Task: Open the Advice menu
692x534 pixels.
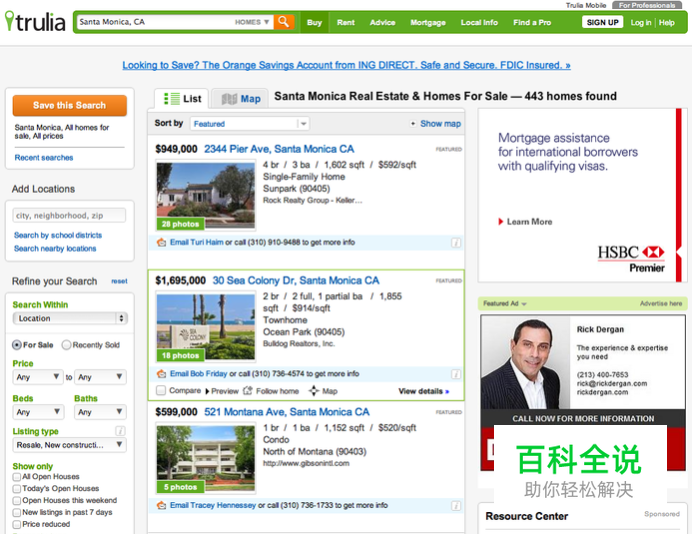Action: pyautogui.click(x=382, y=23)
